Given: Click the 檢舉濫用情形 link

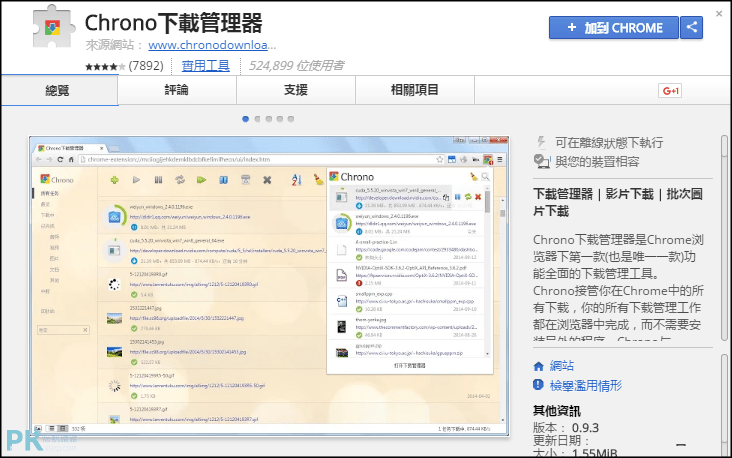Looking at the screenshot, I should click(586, 386).
